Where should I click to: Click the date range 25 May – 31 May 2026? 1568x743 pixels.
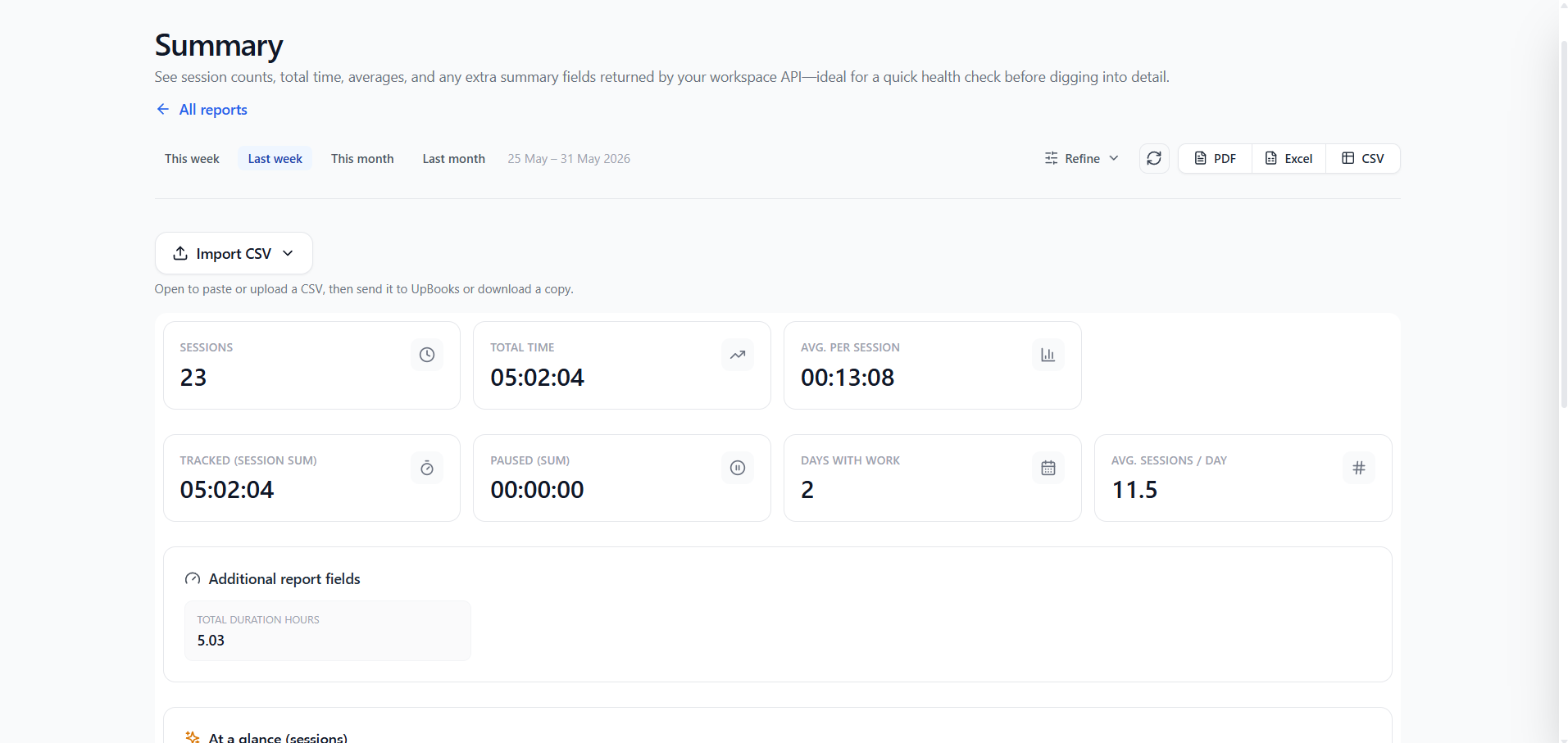pyautogui.click(x=569, y=158)
